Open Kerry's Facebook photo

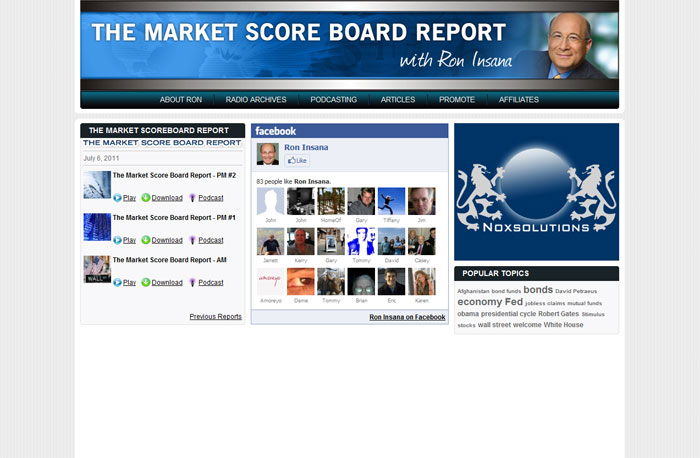pyautogui.click(x=301, y=241)
